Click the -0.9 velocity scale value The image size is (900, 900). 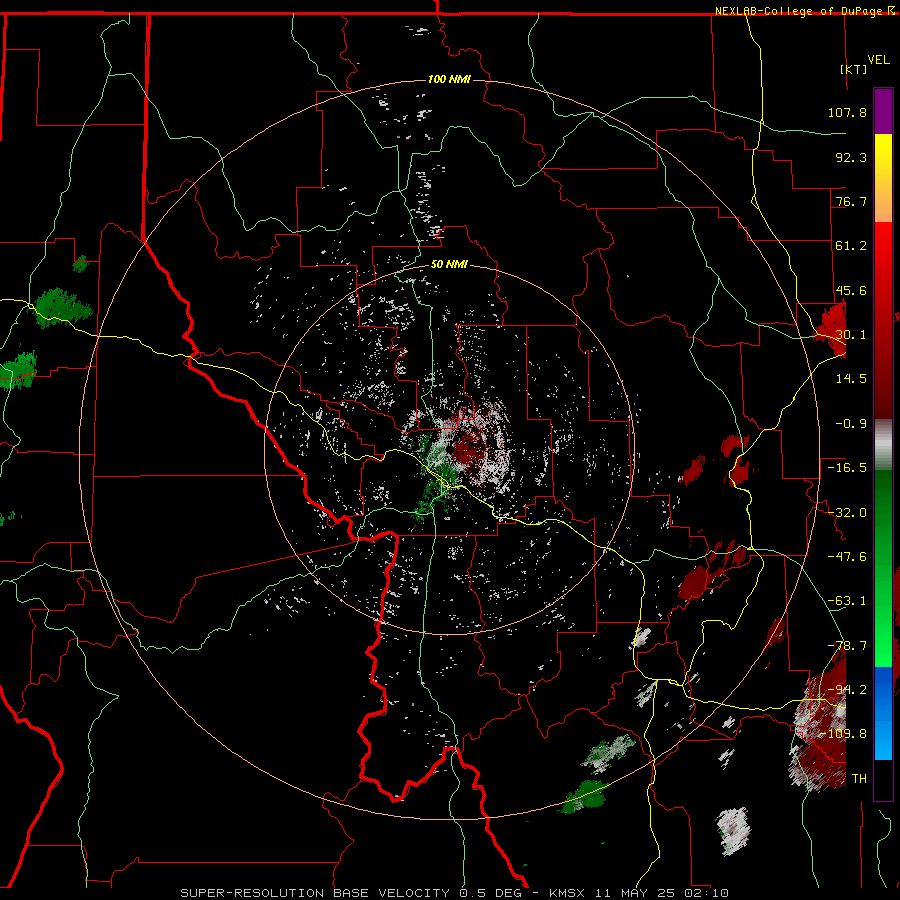851,424
